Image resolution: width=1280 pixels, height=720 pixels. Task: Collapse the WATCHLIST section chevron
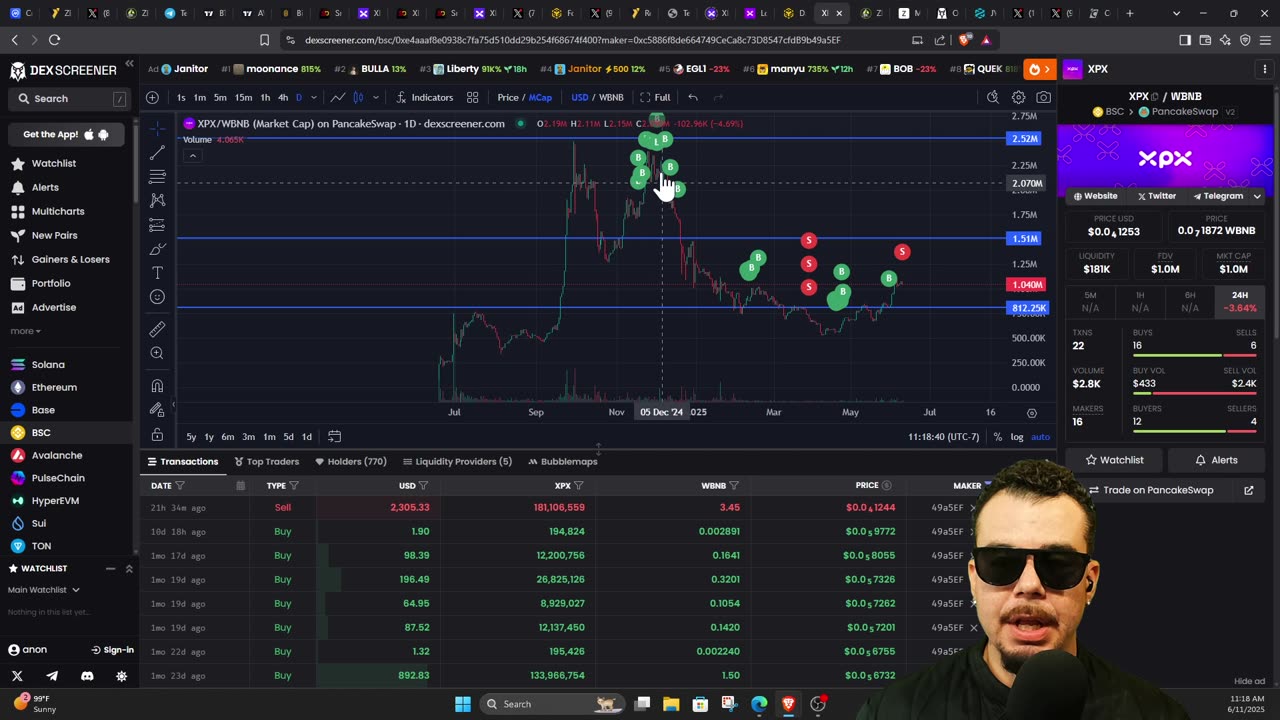click(128, 568)
